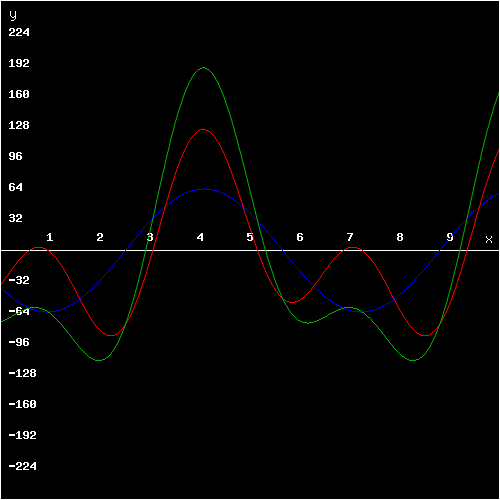Click the x-axis tick label 8

tap(400, 237)
